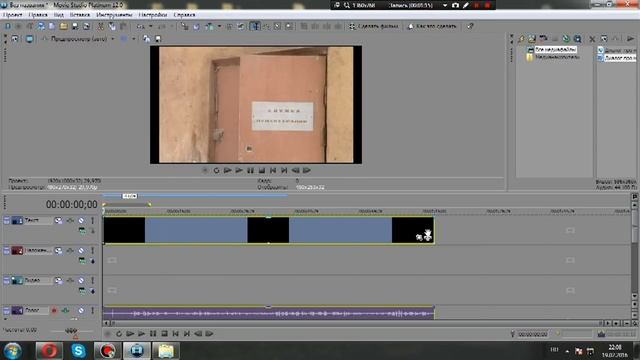The width and height of the screenshot is (640, 360).
Task: Select the Envelope Edit tool
Action: (266, 26)
